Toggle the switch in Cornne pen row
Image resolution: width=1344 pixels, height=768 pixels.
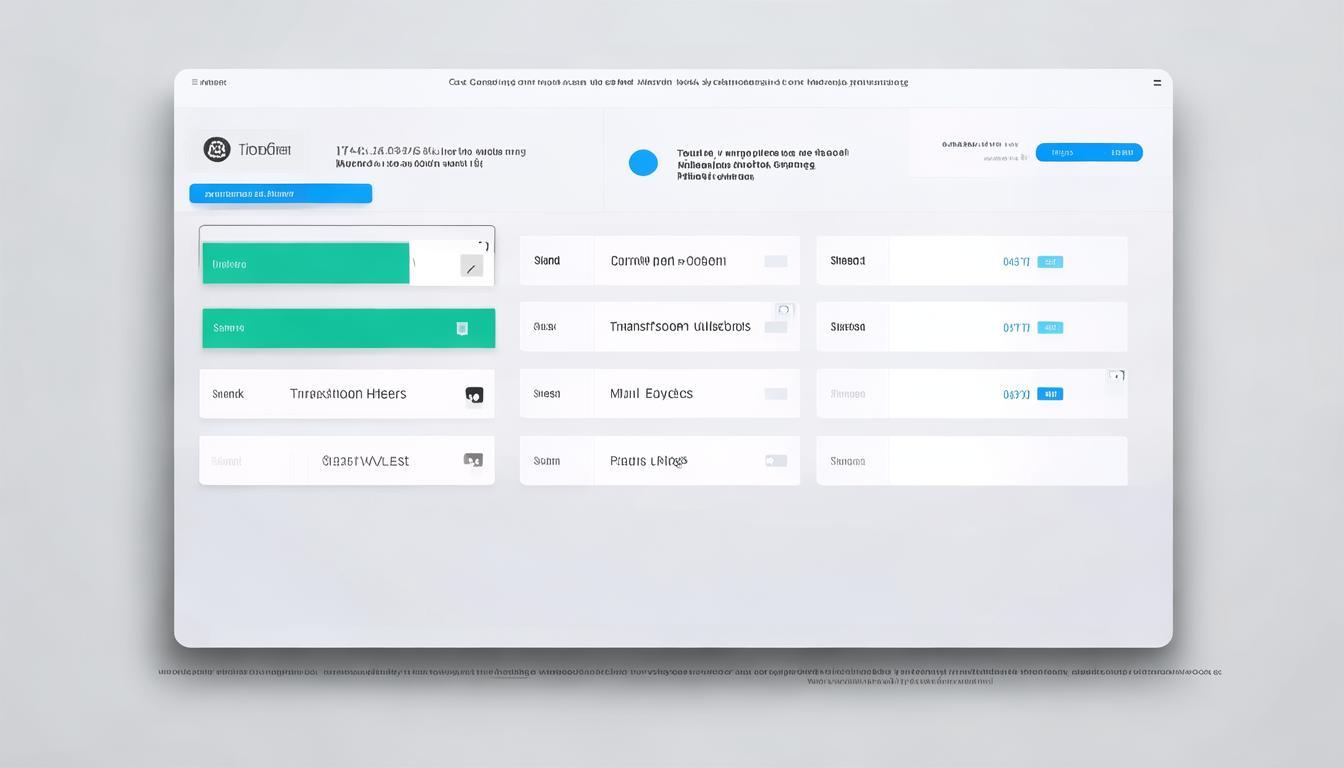(x=775, y=261)
